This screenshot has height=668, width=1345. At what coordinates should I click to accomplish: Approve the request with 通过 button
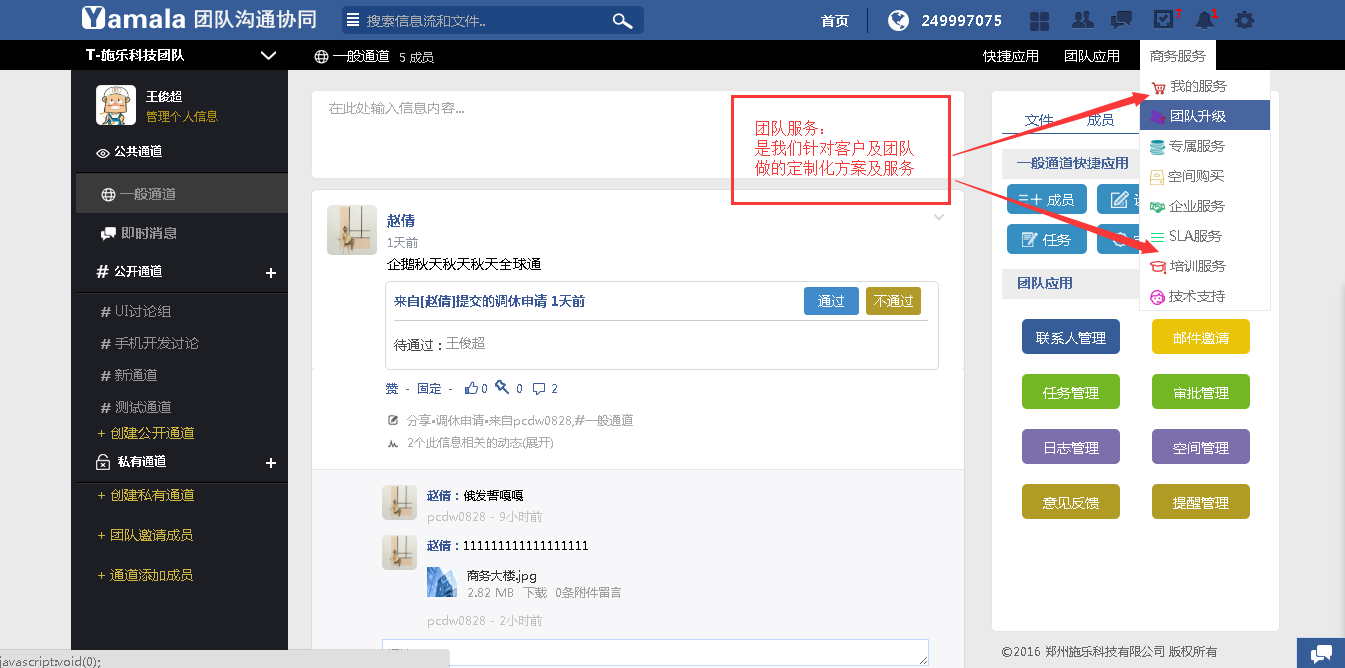tap(831, 301)
